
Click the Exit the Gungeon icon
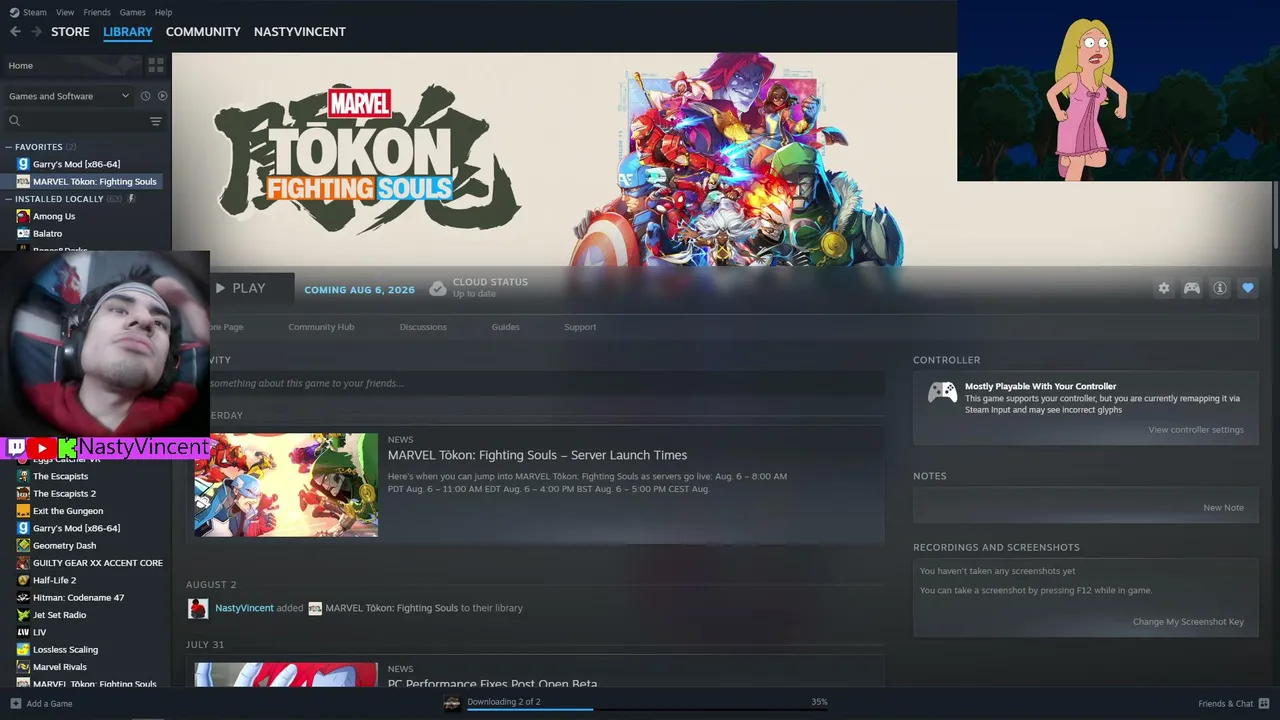(x=23, y=511)
